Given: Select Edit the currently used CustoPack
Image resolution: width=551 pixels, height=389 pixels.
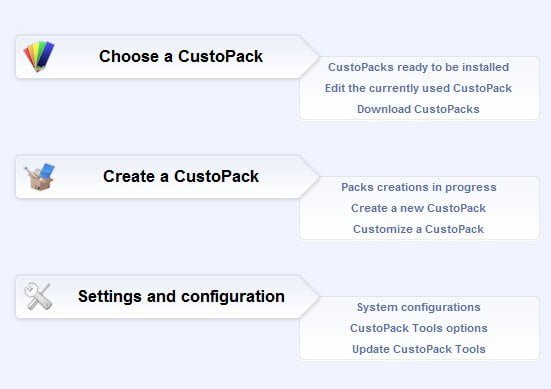Looking at the screenshot, I should pos(418,88).
